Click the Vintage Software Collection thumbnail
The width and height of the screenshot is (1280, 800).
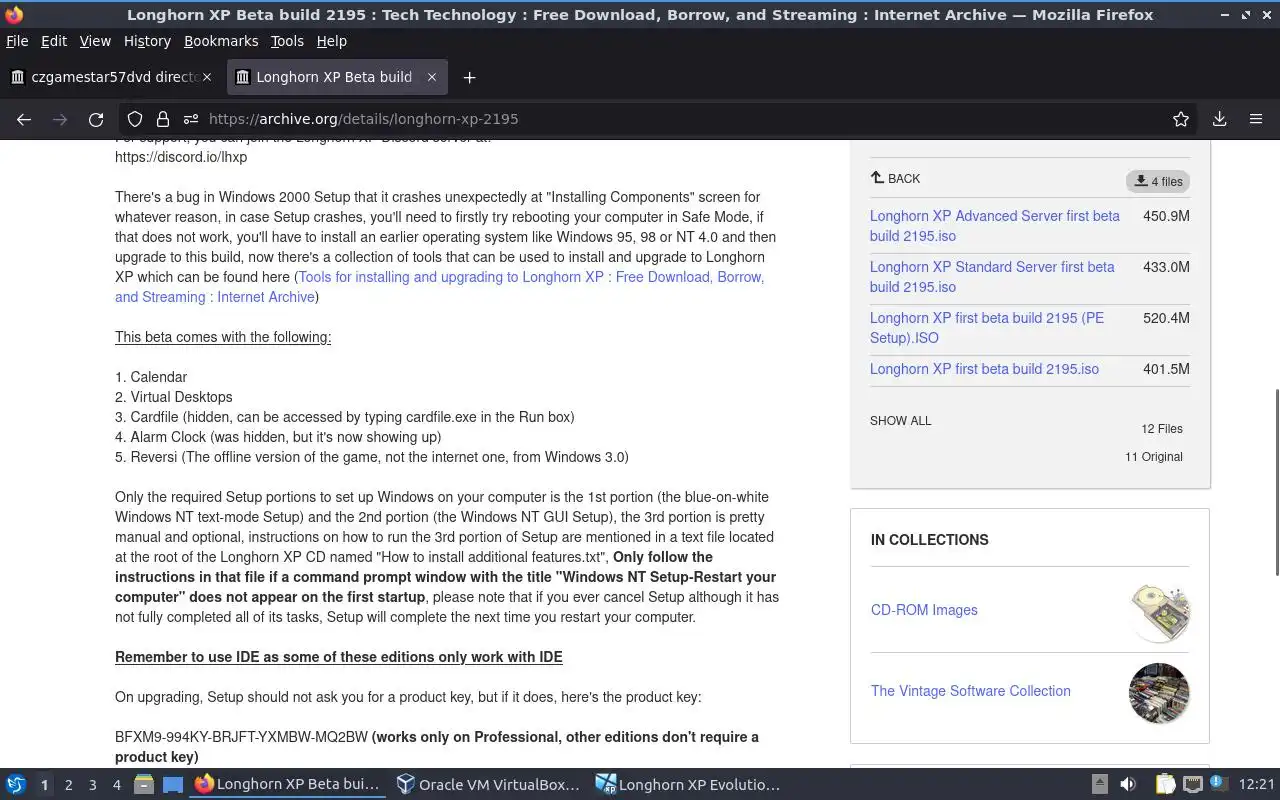pyautogui.click(x=1159, y=693)
